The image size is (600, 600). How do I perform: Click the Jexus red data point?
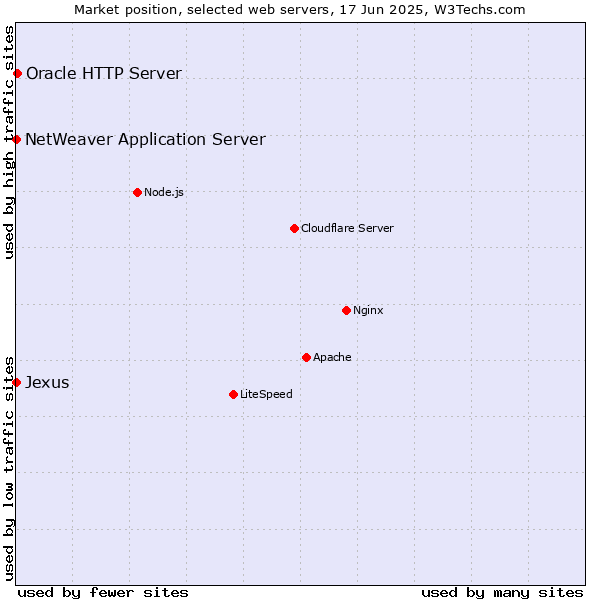[16, 382]
